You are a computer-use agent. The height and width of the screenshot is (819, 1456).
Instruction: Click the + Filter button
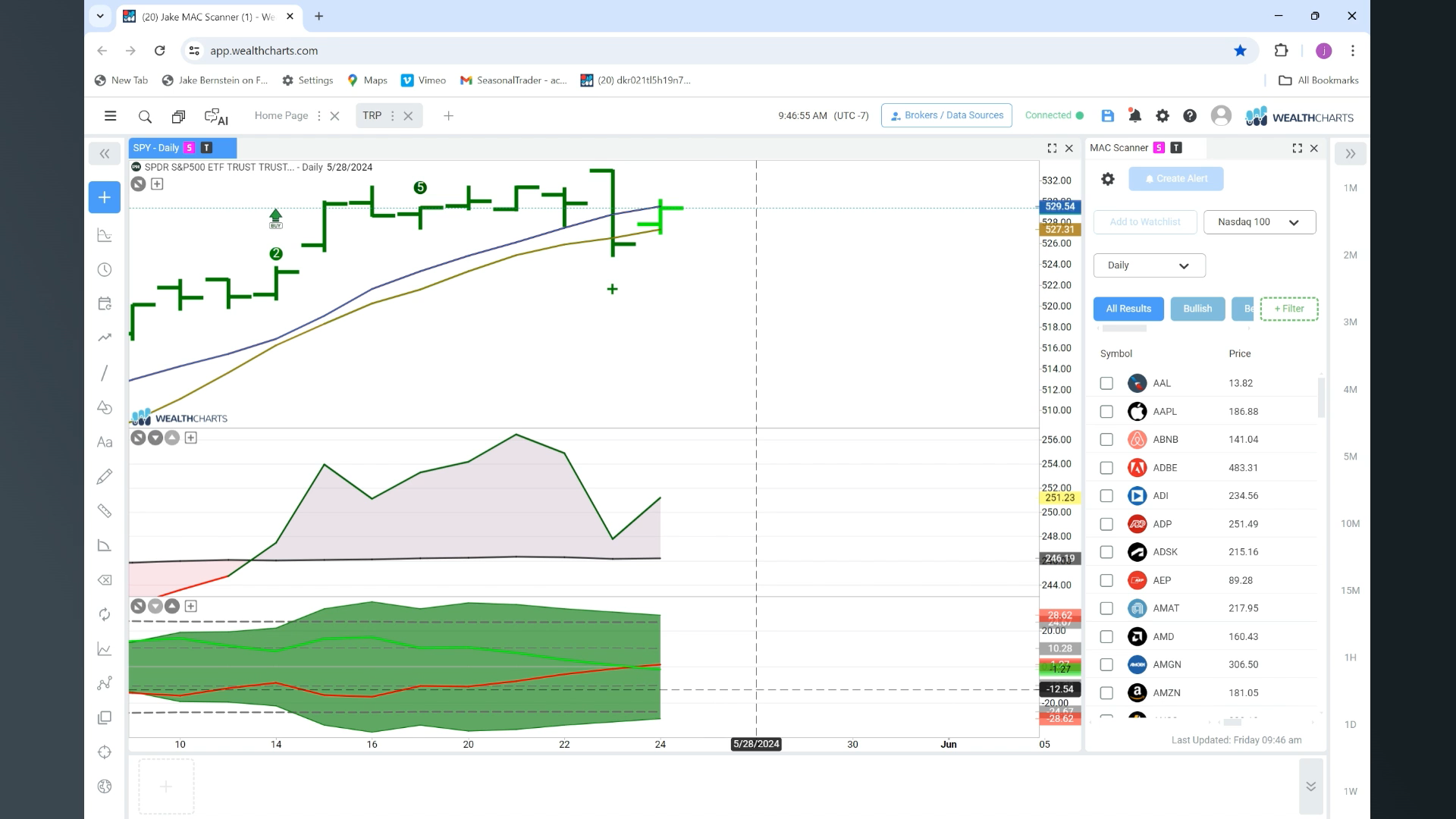tap(1289, 309)
